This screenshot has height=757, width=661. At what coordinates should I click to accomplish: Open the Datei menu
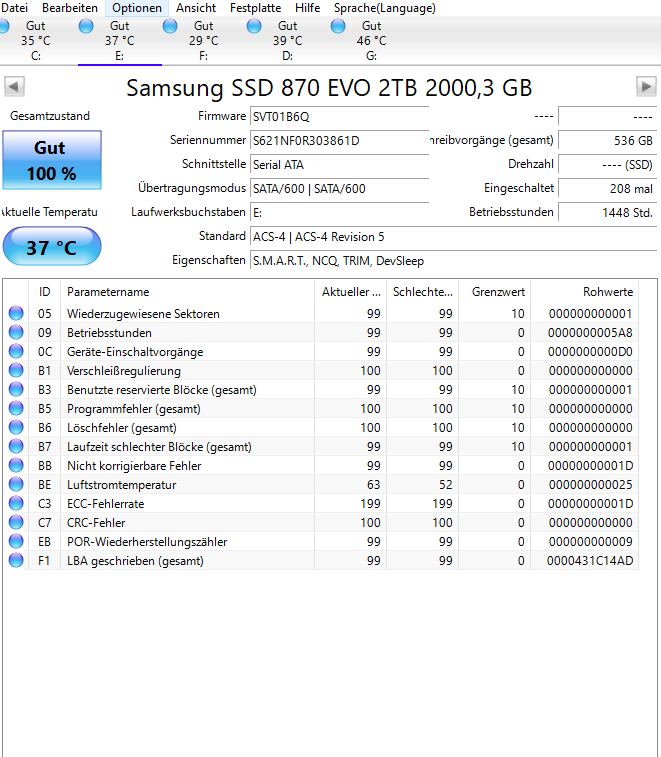click(x=14, y=8)
